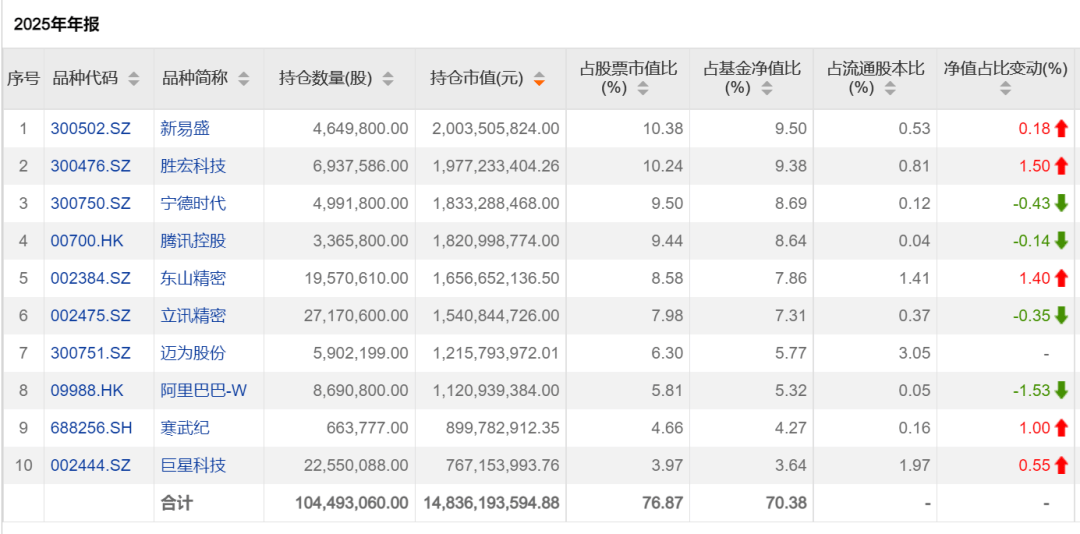Sort by 占基金净值比(%) arrows
This screenshot has height=534, width=1080.
(767, 88)
